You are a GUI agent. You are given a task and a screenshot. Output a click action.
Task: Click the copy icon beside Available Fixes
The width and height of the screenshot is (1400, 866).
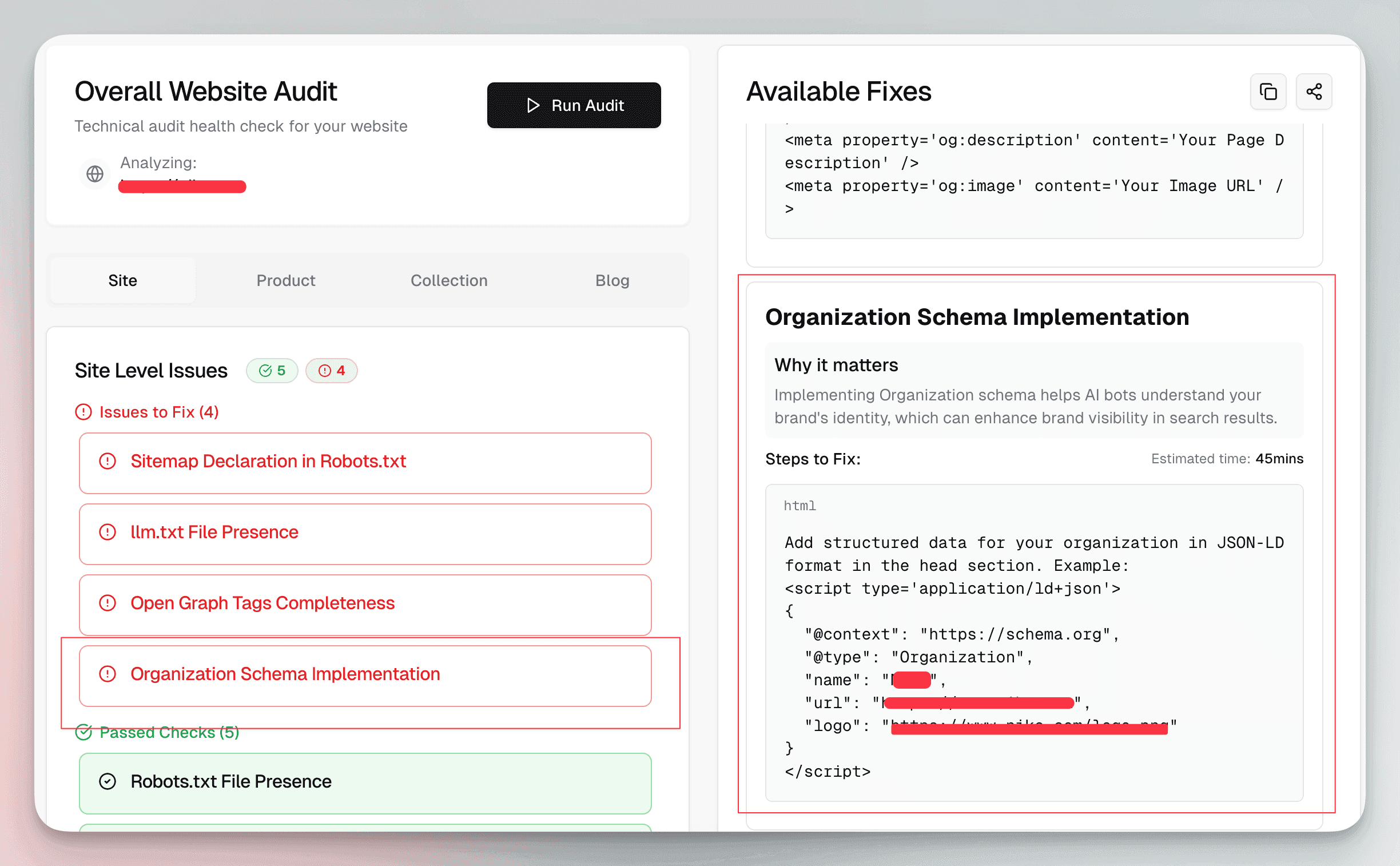(x=1268, y=92)
